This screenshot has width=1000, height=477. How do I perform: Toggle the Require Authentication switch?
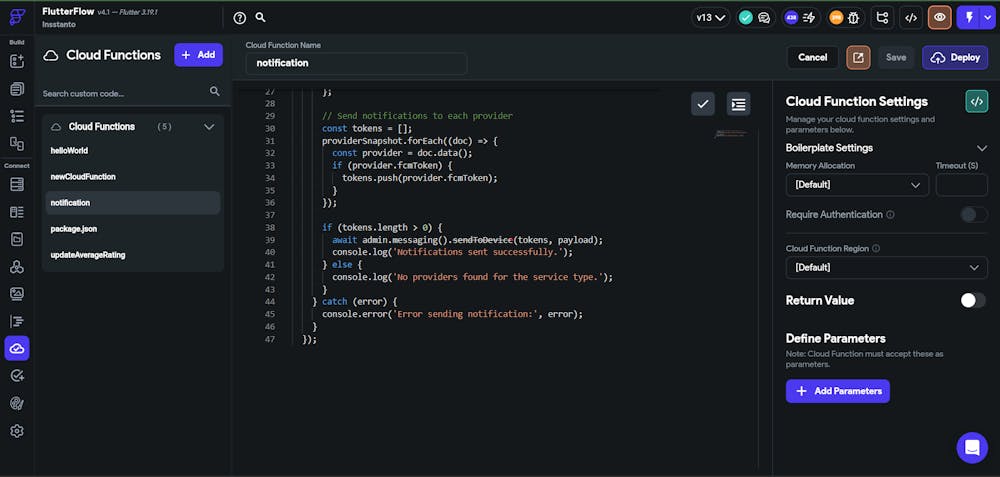pyautogui.click(x=973, y=214)
